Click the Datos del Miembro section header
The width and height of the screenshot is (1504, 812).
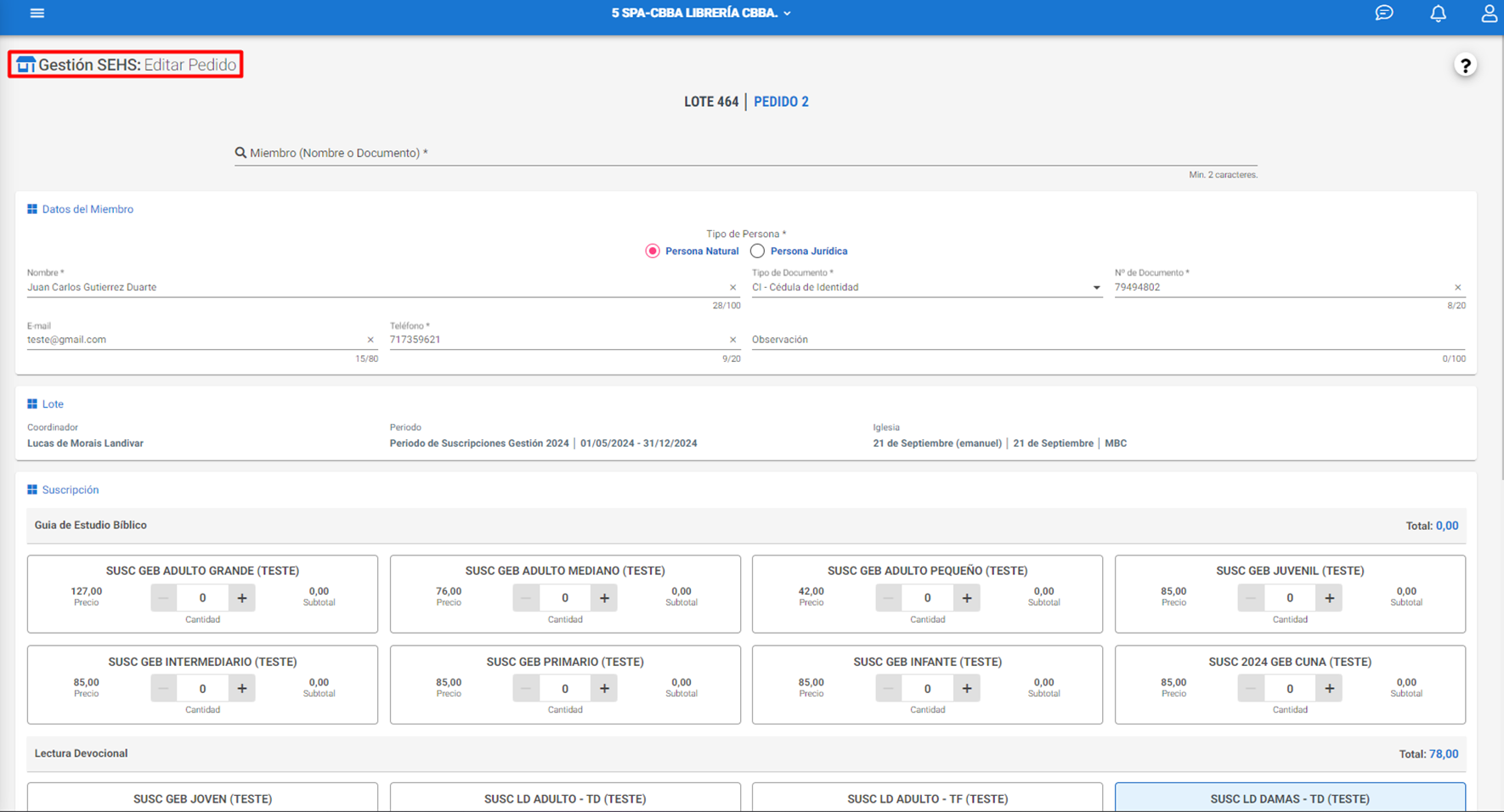click(x=80, y=209)
